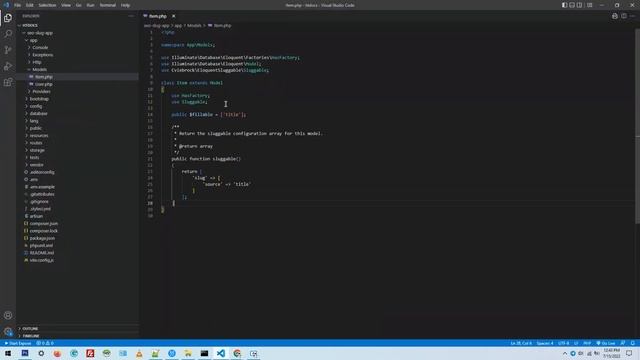Toggle the secondary side bar layout icon

(x=580, y=5)
